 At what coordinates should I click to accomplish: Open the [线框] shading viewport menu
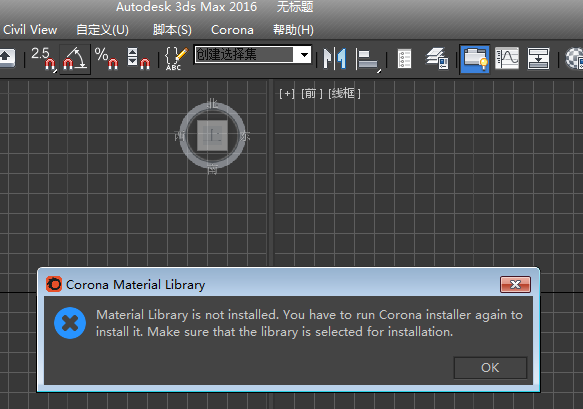coord(344,94)
